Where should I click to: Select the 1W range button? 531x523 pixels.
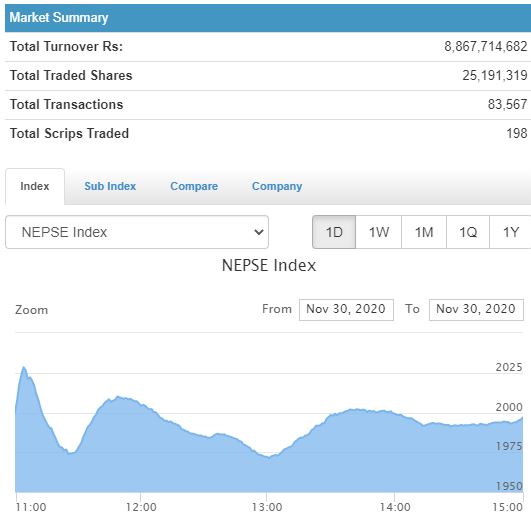tap(379, 232)
